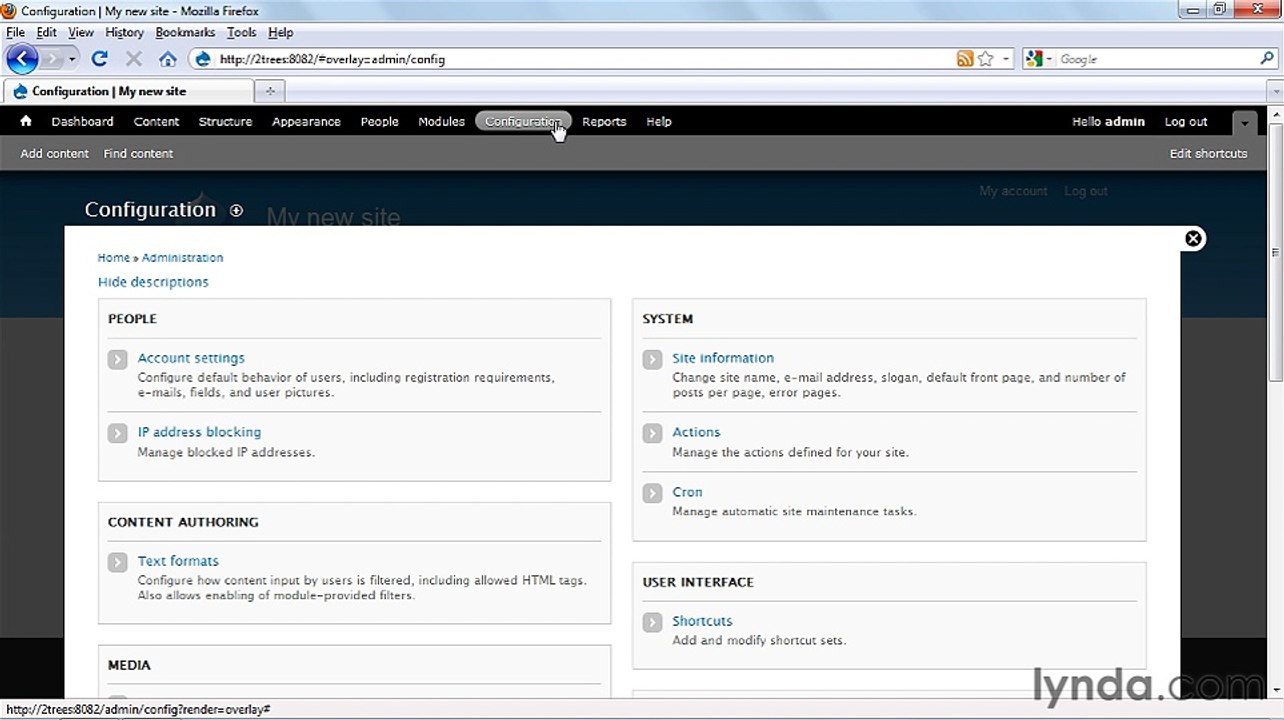Screen dimensions: 1284x720
Task: Open the Shortcuts configuration link
Action: (702, 621)
